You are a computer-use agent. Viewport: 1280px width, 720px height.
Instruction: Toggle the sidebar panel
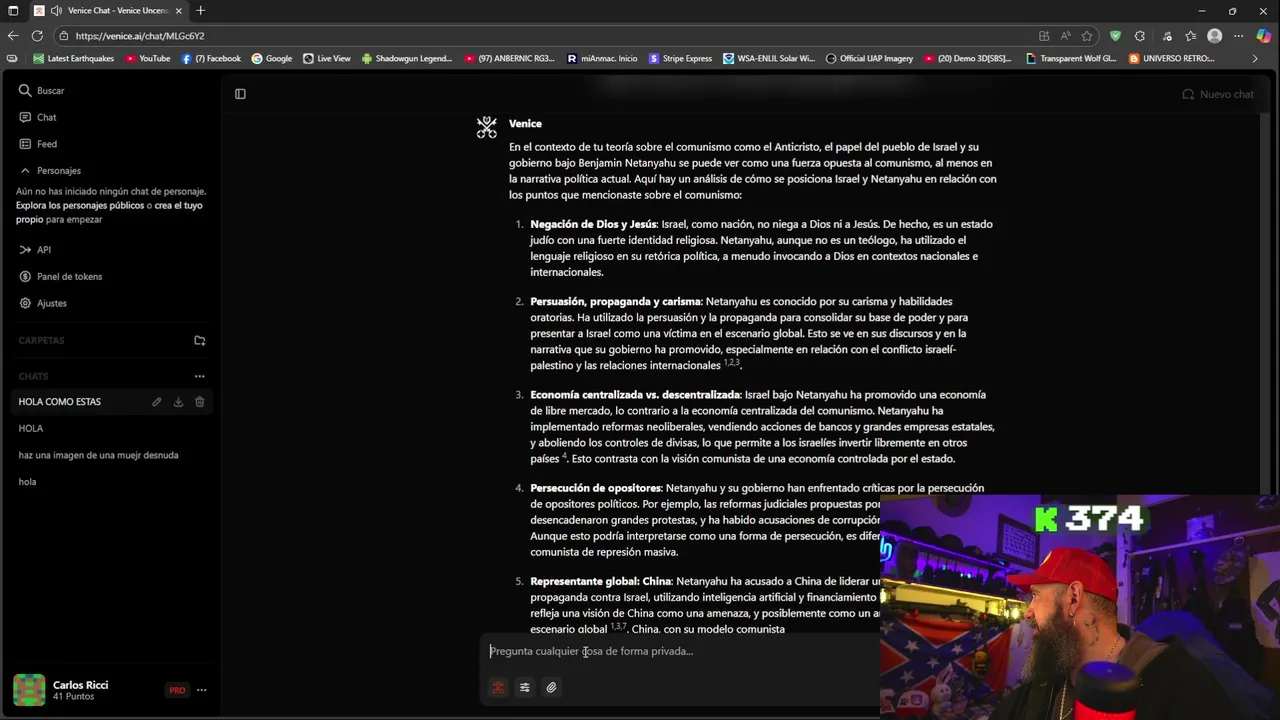240,94
